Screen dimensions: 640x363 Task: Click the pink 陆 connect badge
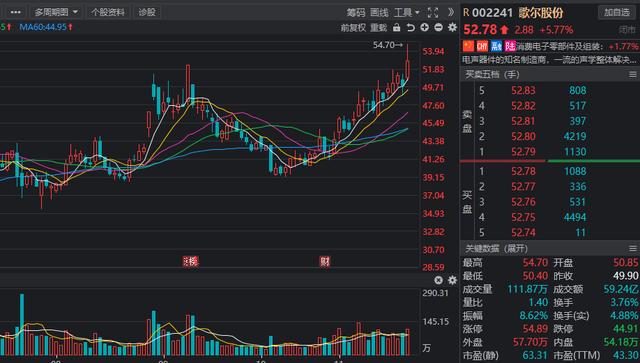pyautogui.click(x=510, y=46)
